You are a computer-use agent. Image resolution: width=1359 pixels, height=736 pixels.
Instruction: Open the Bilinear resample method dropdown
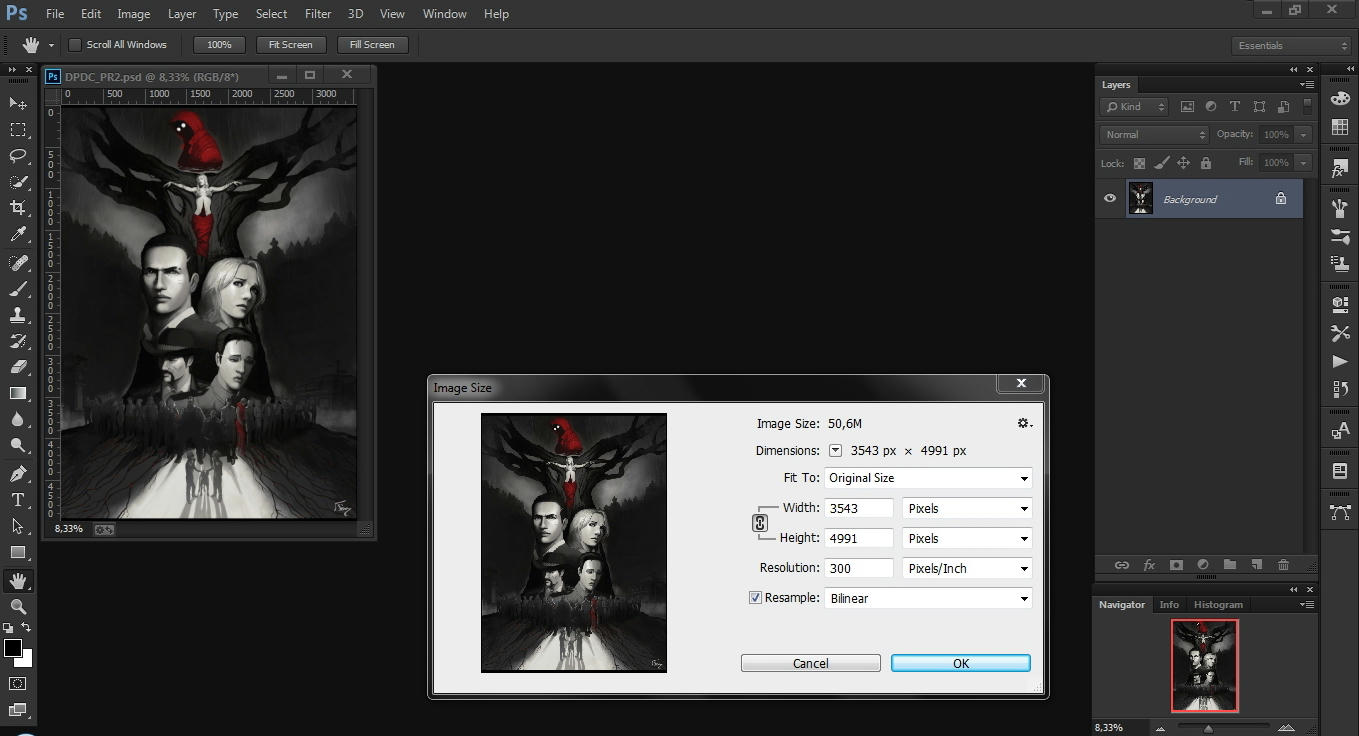[928, 598]
